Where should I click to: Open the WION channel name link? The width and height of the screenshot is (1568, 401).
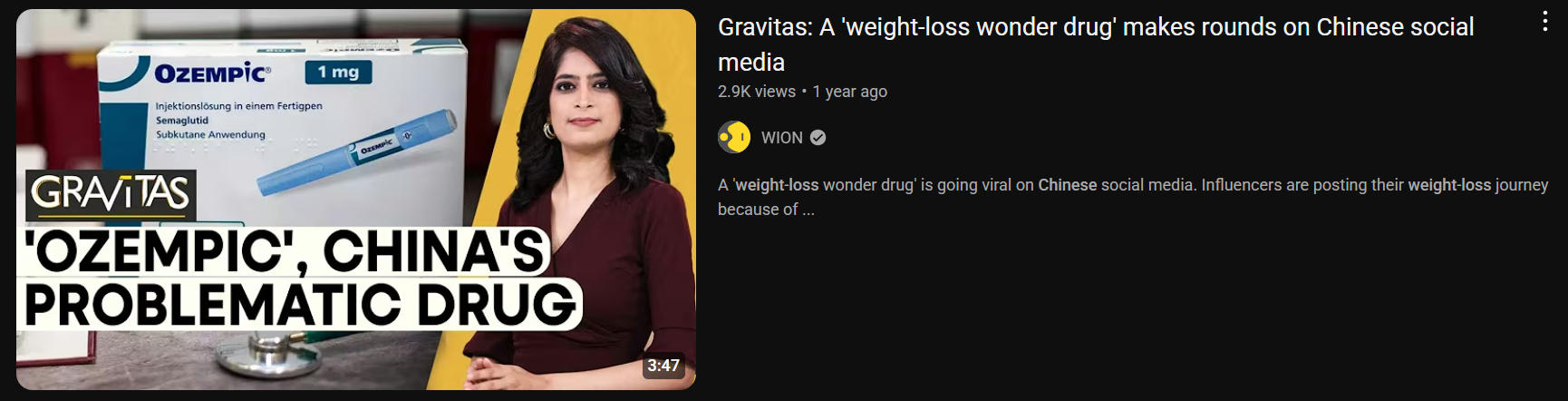click(782, 138)
